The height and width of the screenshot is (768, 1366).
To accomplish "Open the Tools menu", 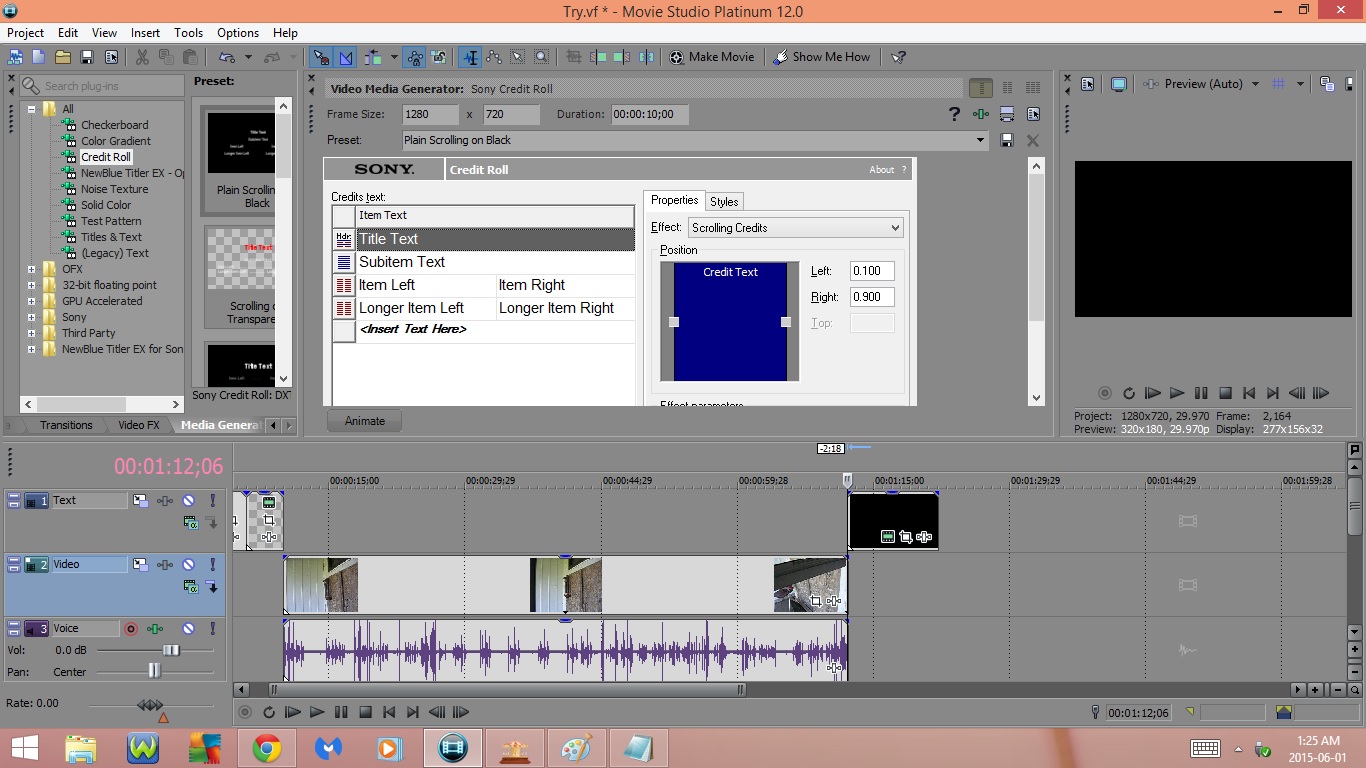I will [188, 33].
